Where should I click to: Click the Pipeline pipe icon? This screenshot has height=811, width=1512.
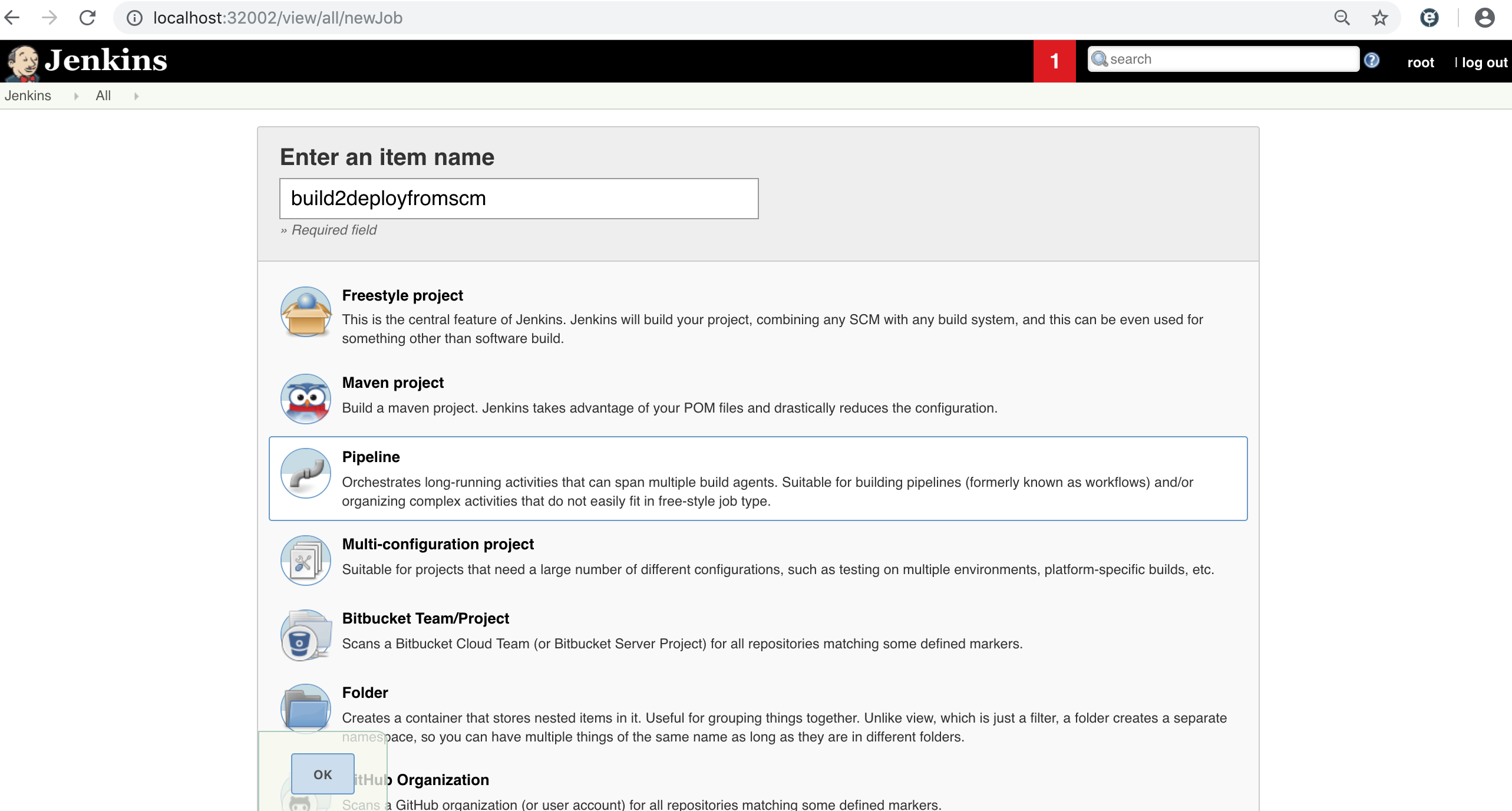(x=305, y=473)
